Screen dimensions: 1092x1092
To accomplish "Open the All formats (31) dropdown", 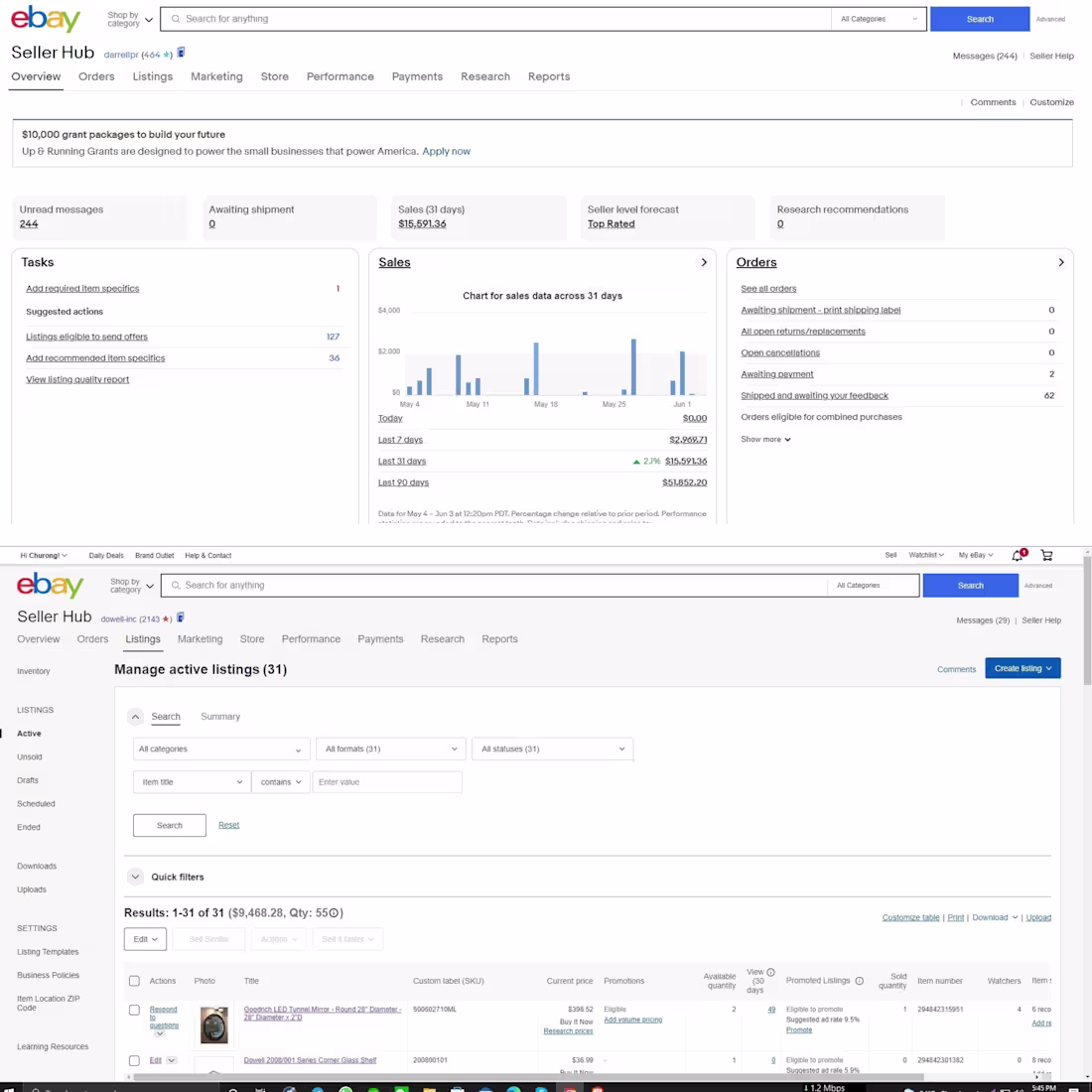I will click(x=390, y=749).
